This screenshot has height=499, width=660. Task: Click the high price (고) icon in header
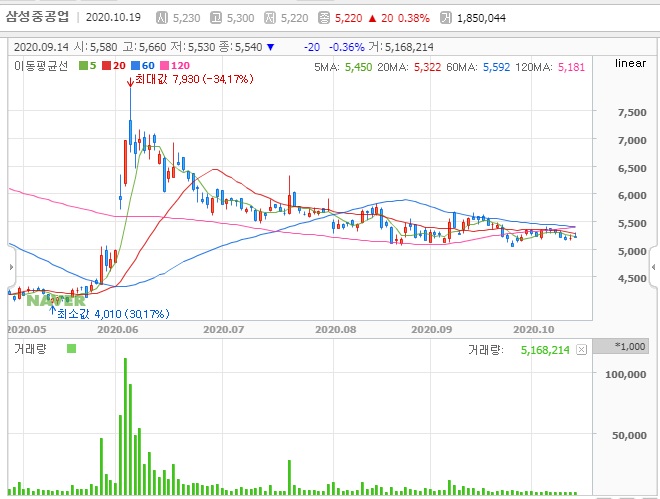216,18
